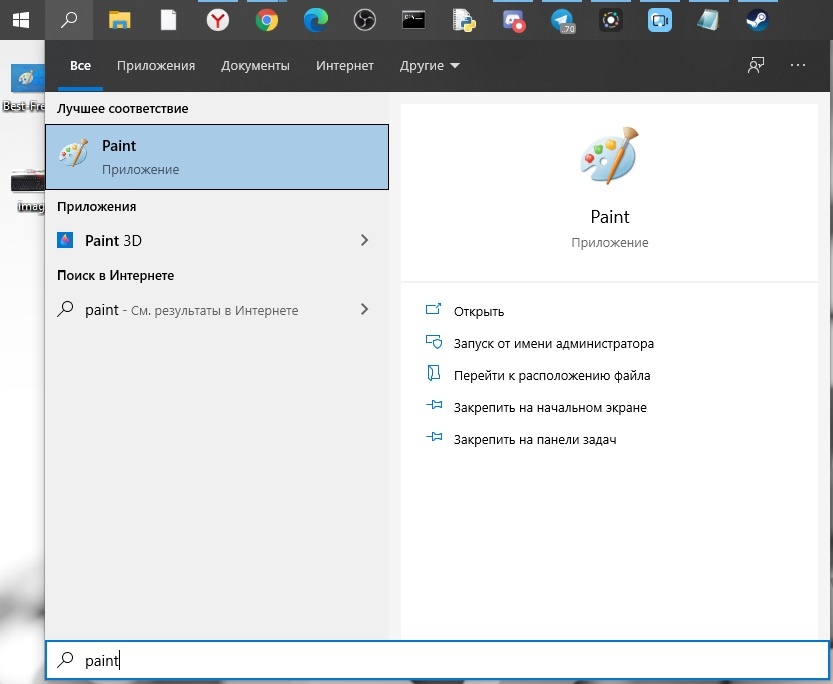The height and width of the screenshot is (684, 833).
Task: Open Discord from the taskbar
Action: (x=514, y=21)
